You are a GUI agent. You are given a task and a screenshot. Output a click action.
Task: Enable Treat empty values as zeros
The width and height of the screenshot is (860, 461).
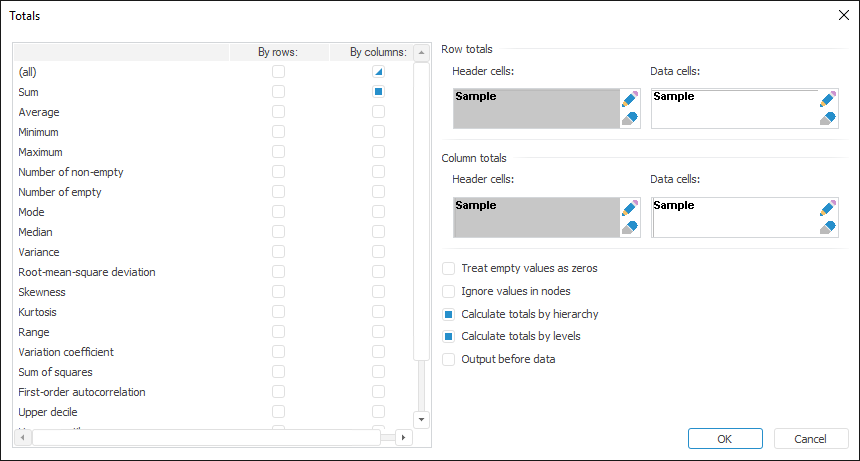click(x=449, y=269)
